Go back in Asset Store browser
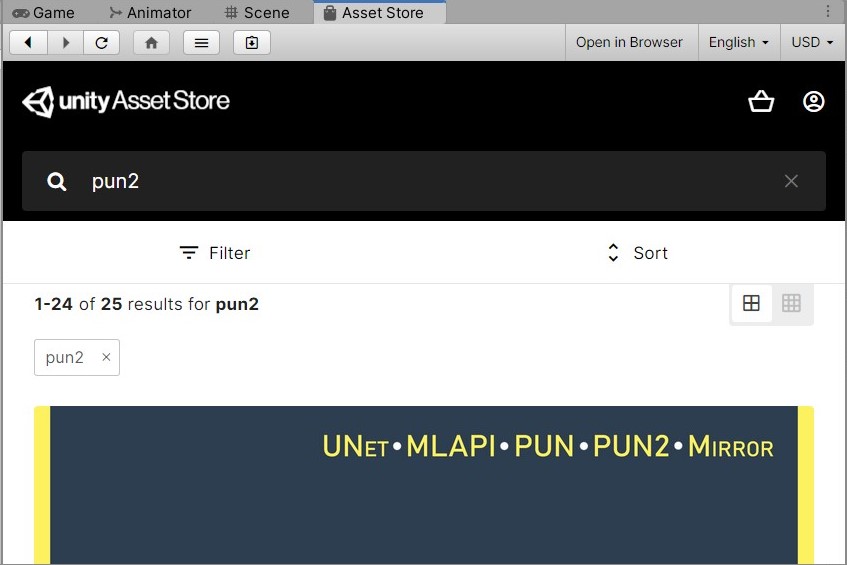 click(x=29, y=43)
